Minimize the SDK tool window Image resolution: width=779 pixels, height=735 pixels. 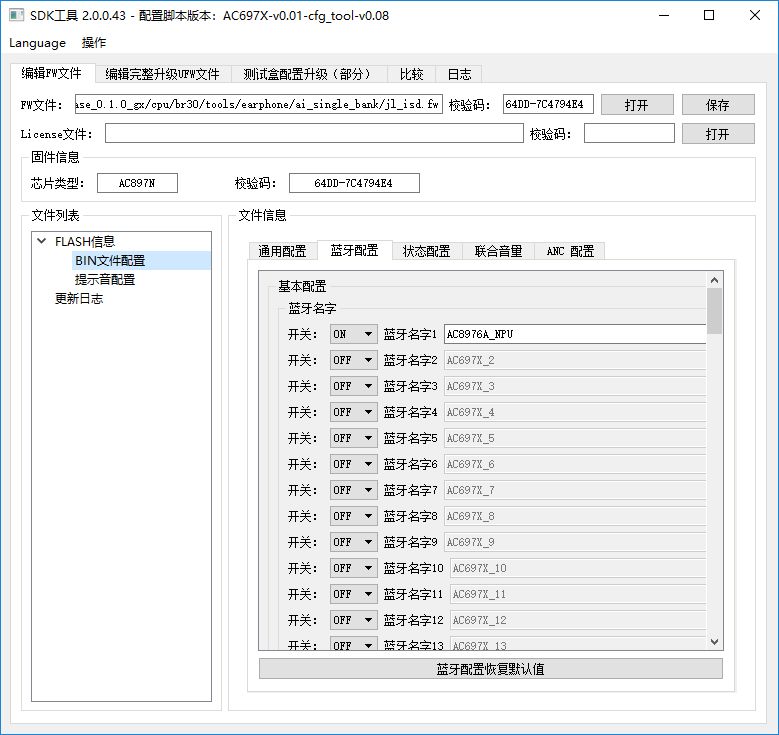[x=664, y=15]
